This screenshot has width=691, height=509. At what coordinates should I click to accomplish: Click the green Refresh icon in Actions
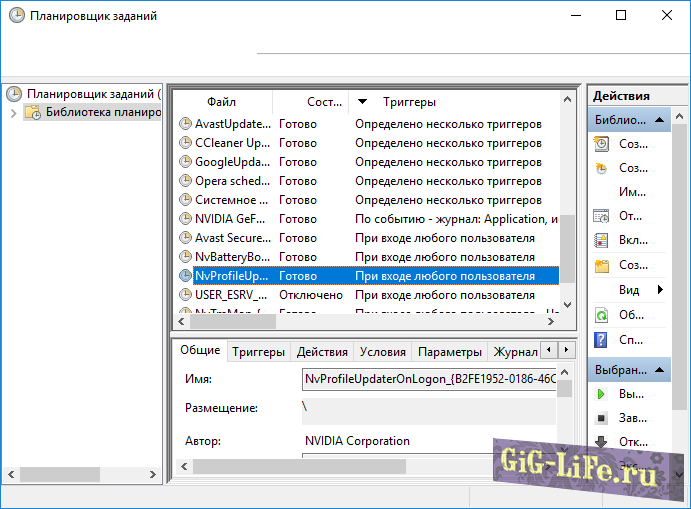601,314
